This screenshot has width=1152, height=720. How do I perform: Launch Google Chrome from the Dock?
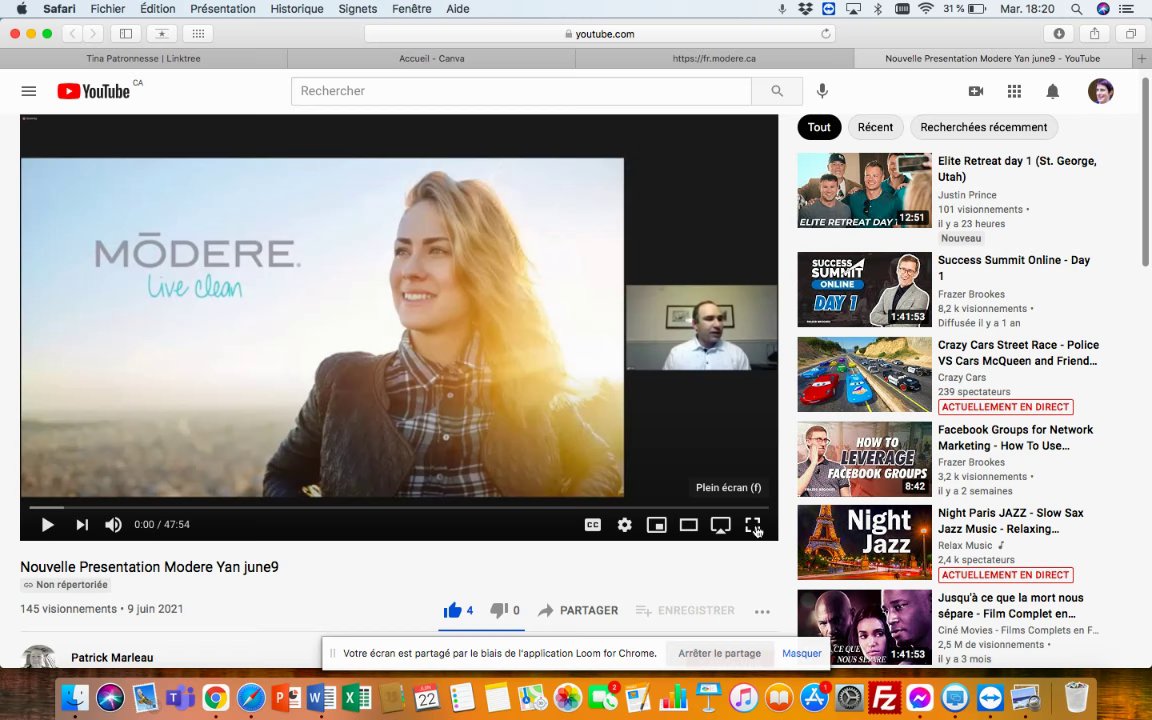(x=216, y=698)
